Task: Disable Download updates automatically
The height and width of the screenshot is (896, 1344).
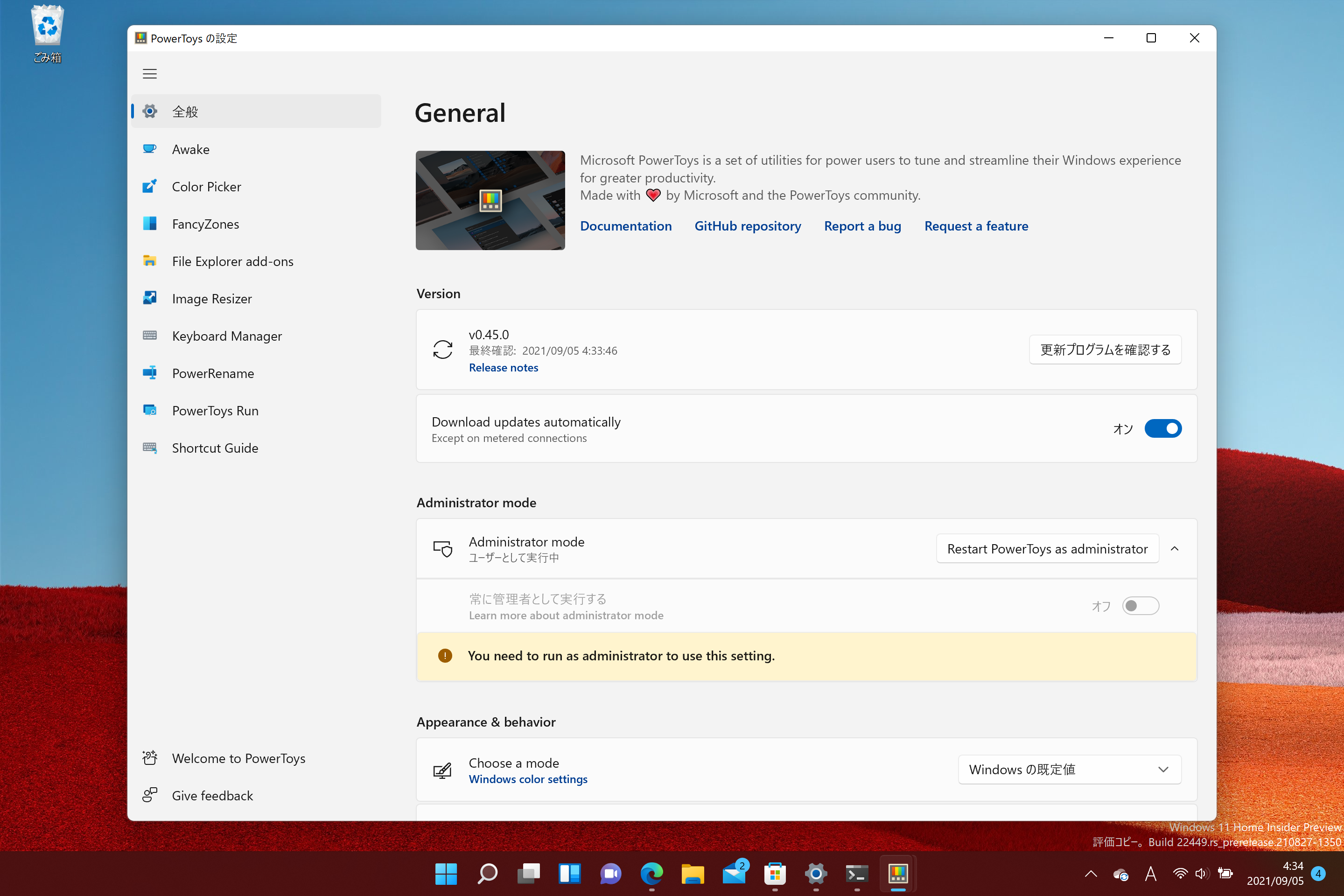Action: (x=1163, y=428)
